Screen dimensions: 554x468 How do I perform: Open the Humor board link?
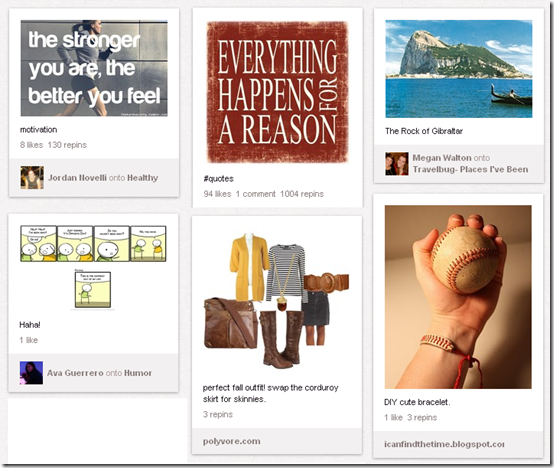(138, 373)
